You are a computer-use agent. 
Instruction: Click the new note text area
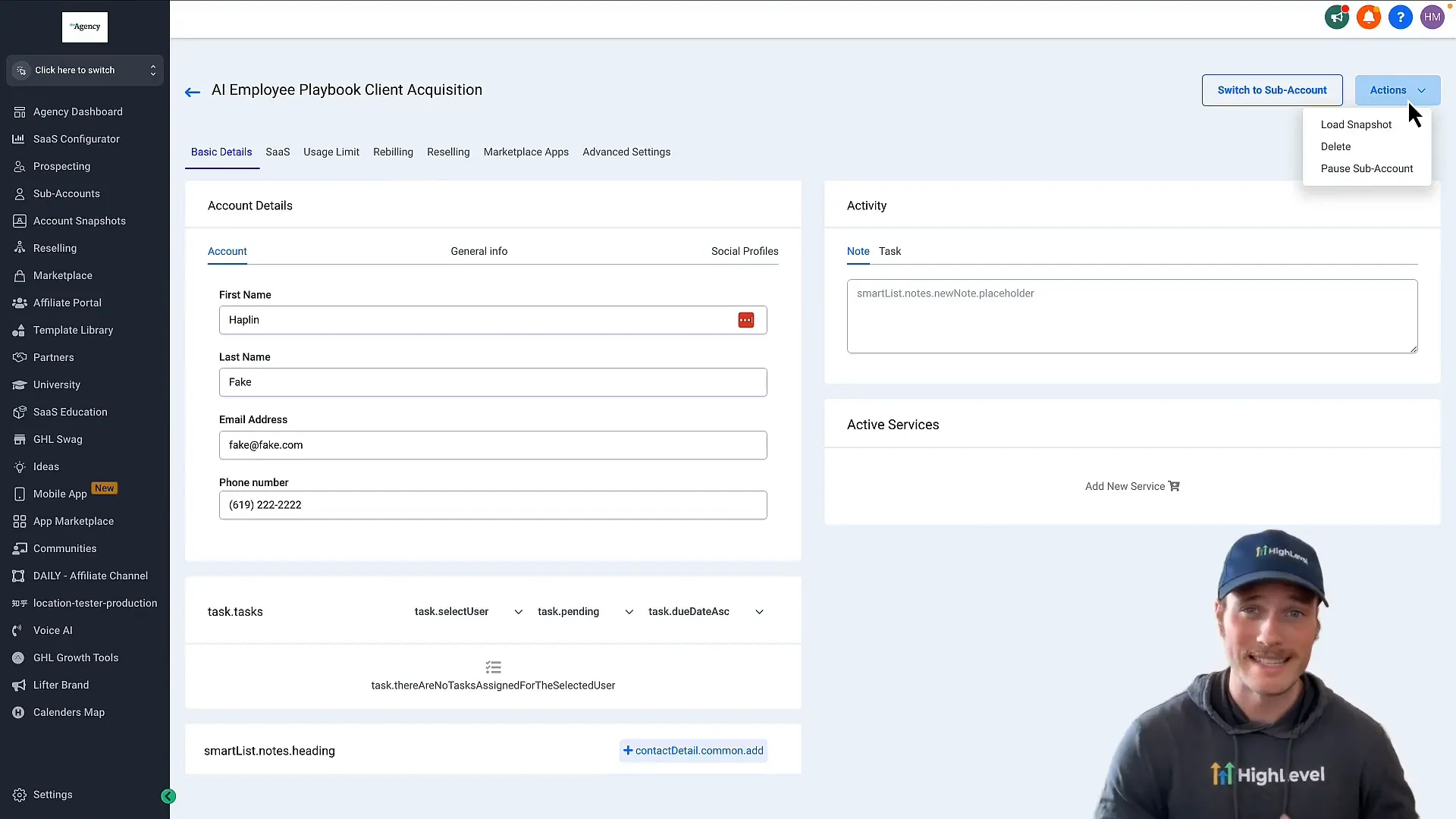[1132, 316]
